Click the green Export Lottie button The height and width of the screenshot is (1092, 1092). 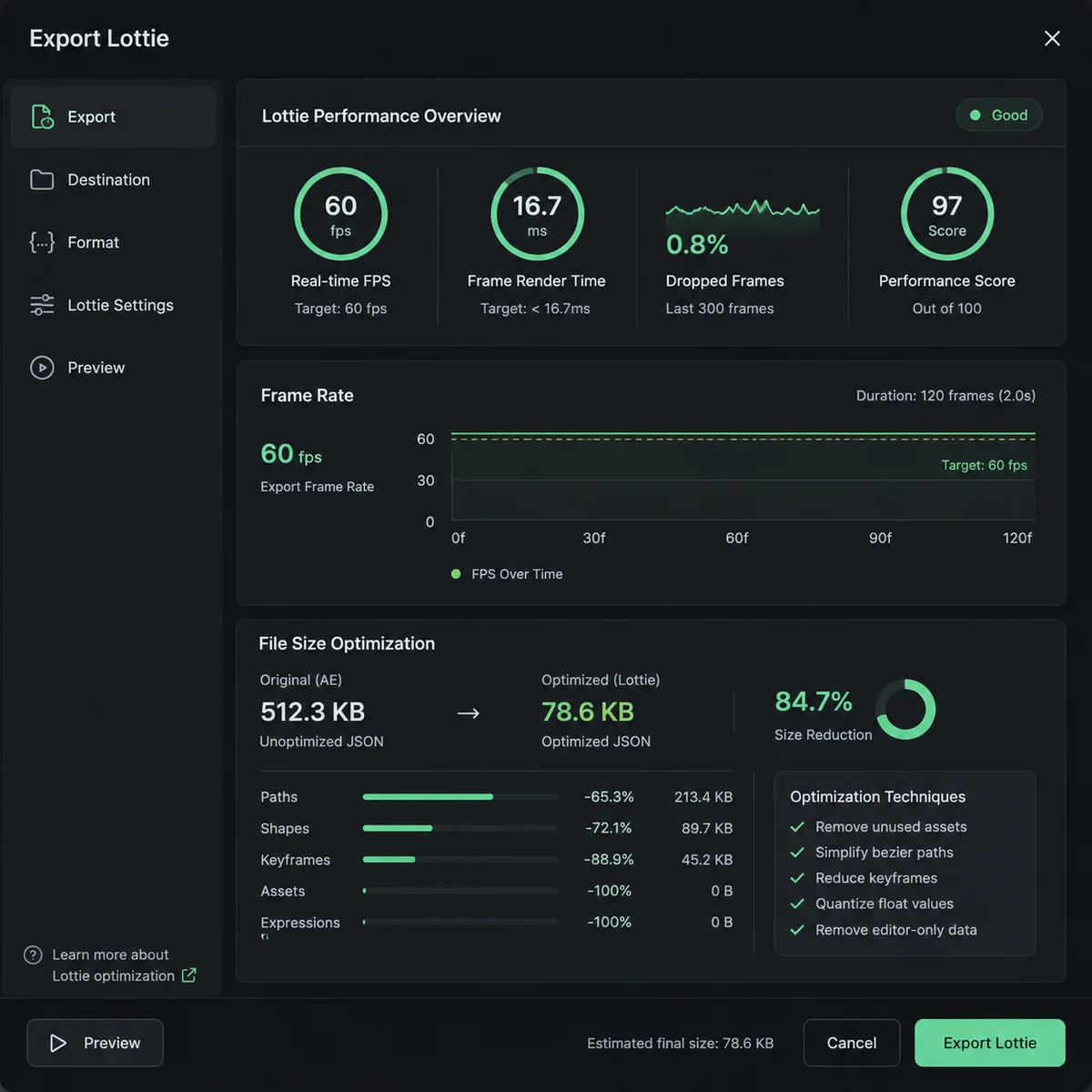point(990,1043)
